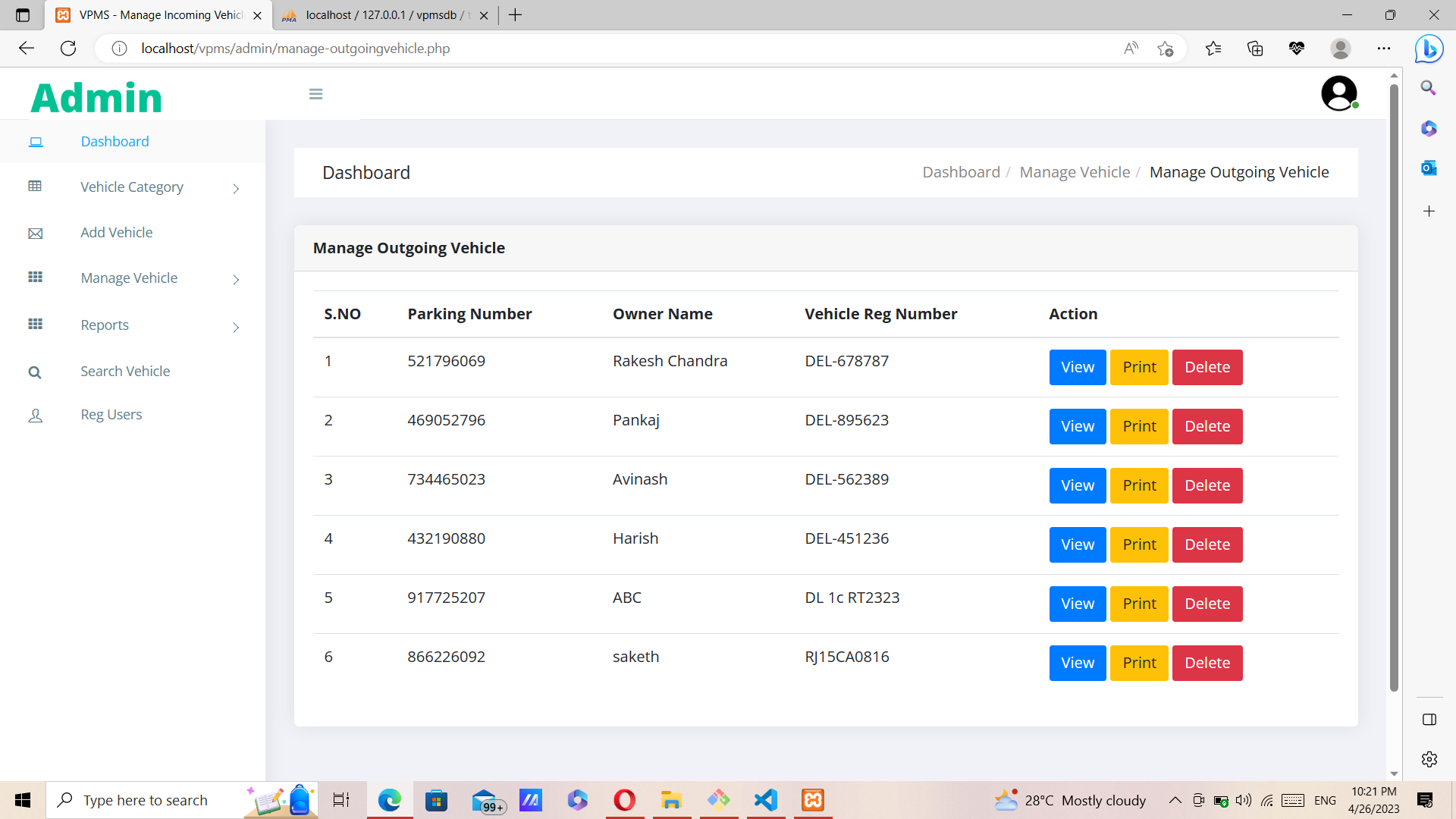Click the Vehicle Category table icon

pos(35,187)
